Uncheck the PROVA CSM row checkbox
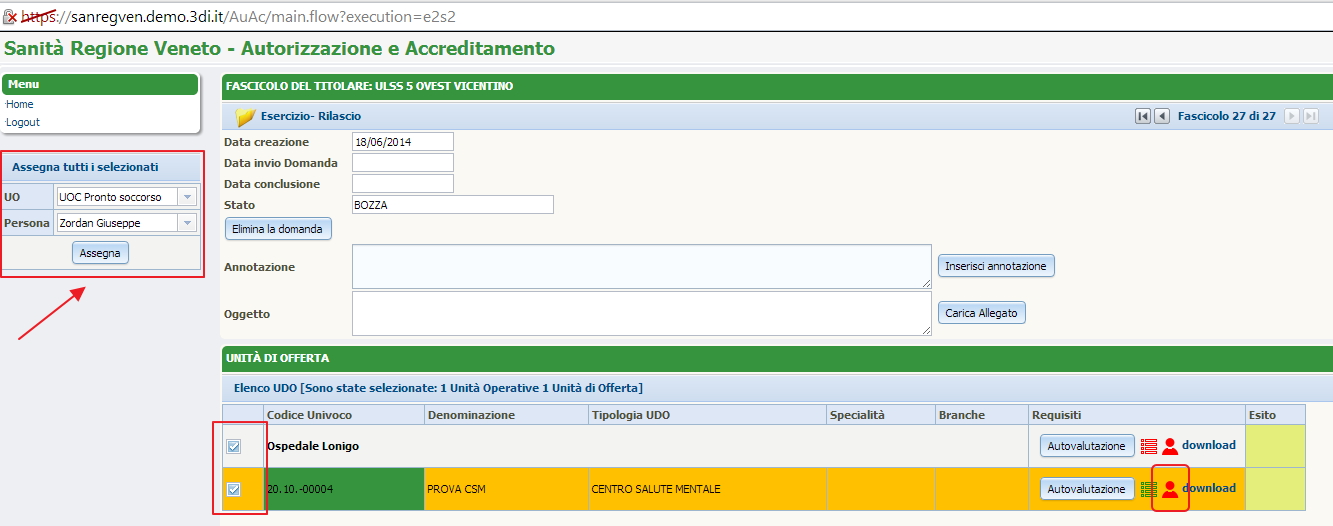The height and width of the screenshot is (526, 1333). 234,489
